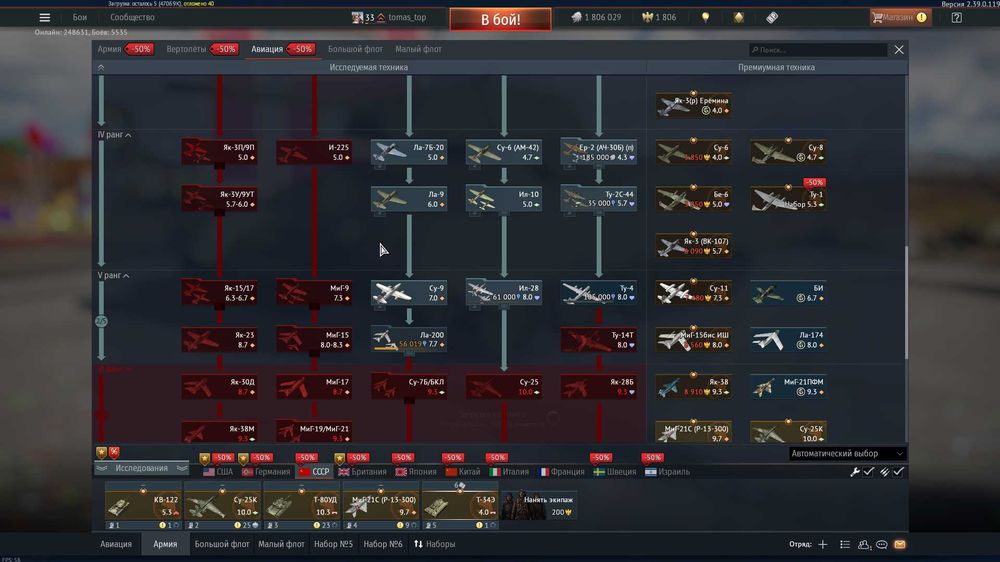The width and height of the screenshot is (1000, 562).
Task: Open the mail envelope icon
Action: coord(899,544)
